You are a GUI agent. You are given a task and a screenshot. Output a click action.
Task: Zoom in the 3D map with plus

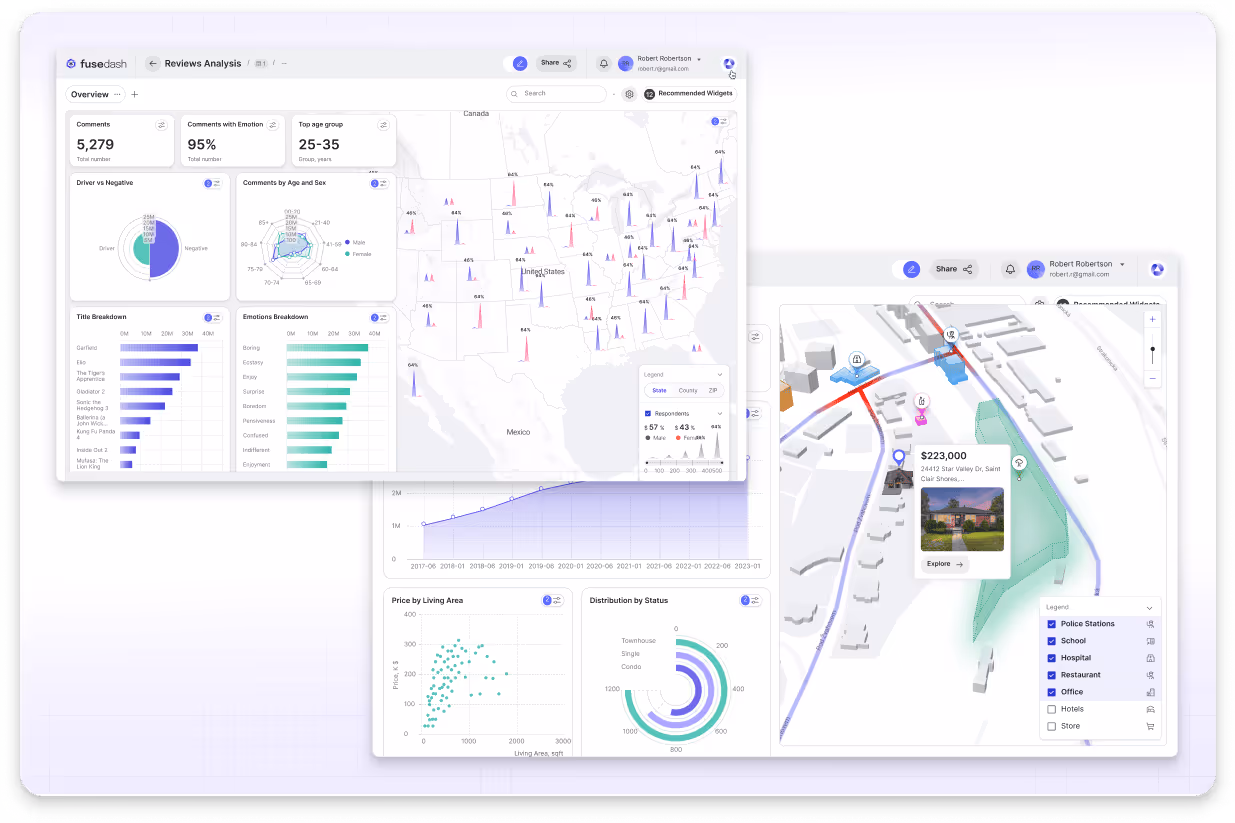(1153, 319)
